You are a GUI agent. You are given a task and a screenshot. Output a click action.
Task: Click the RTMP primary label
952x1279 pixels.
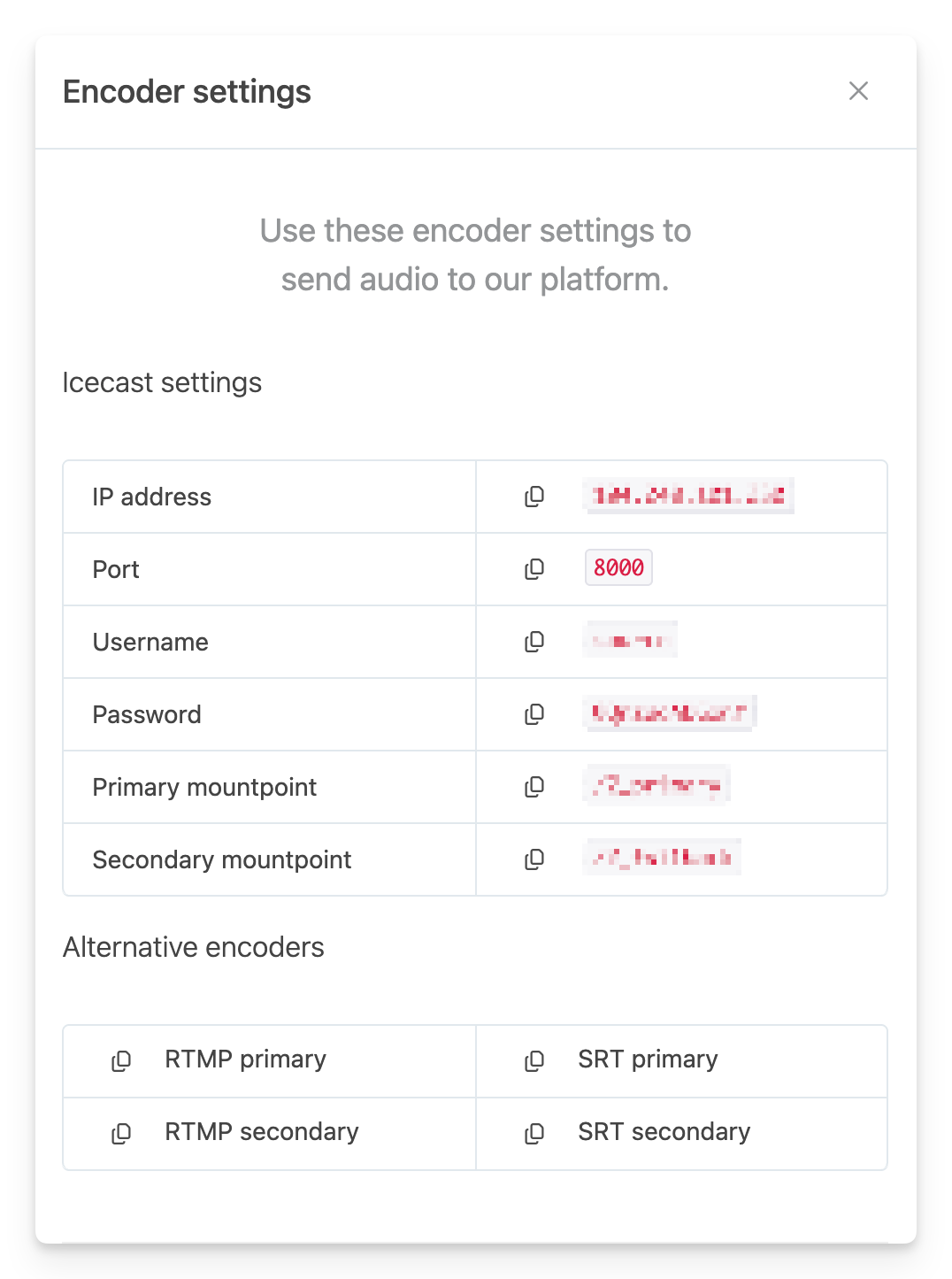pos(245,1059)
